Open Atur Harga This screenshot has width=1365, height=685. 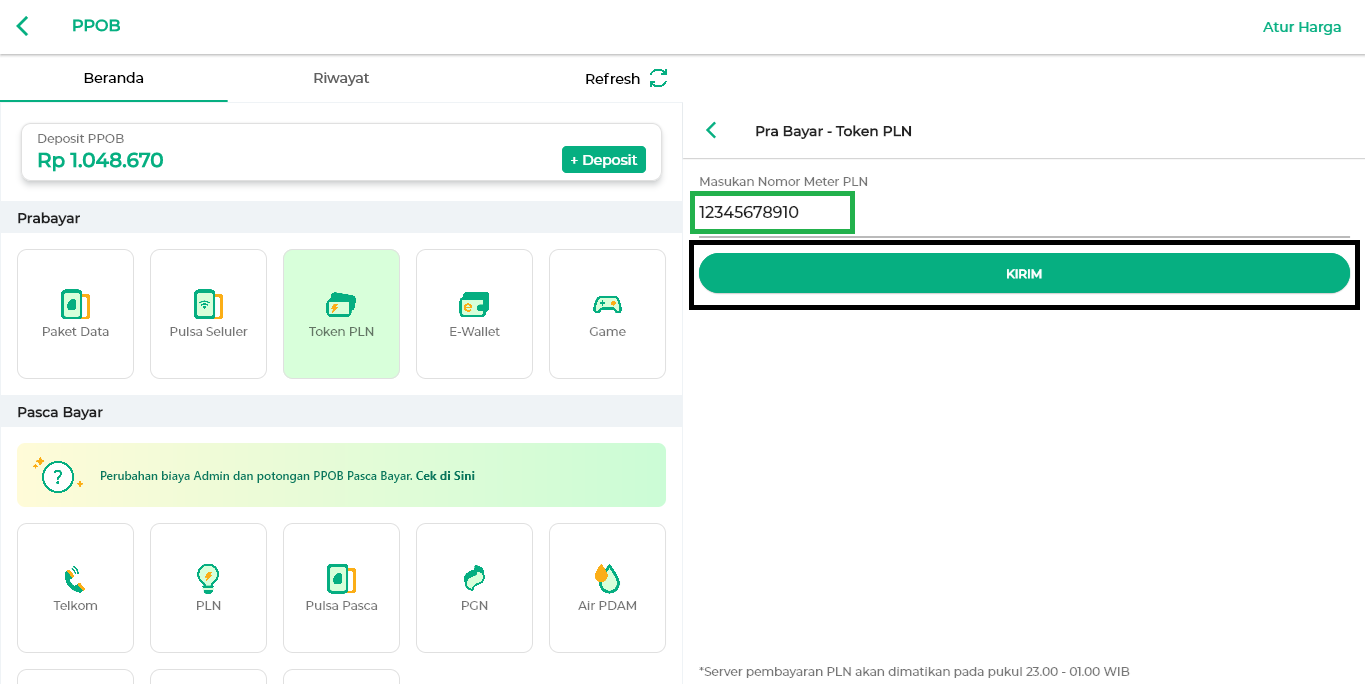tap(1302, 27)
